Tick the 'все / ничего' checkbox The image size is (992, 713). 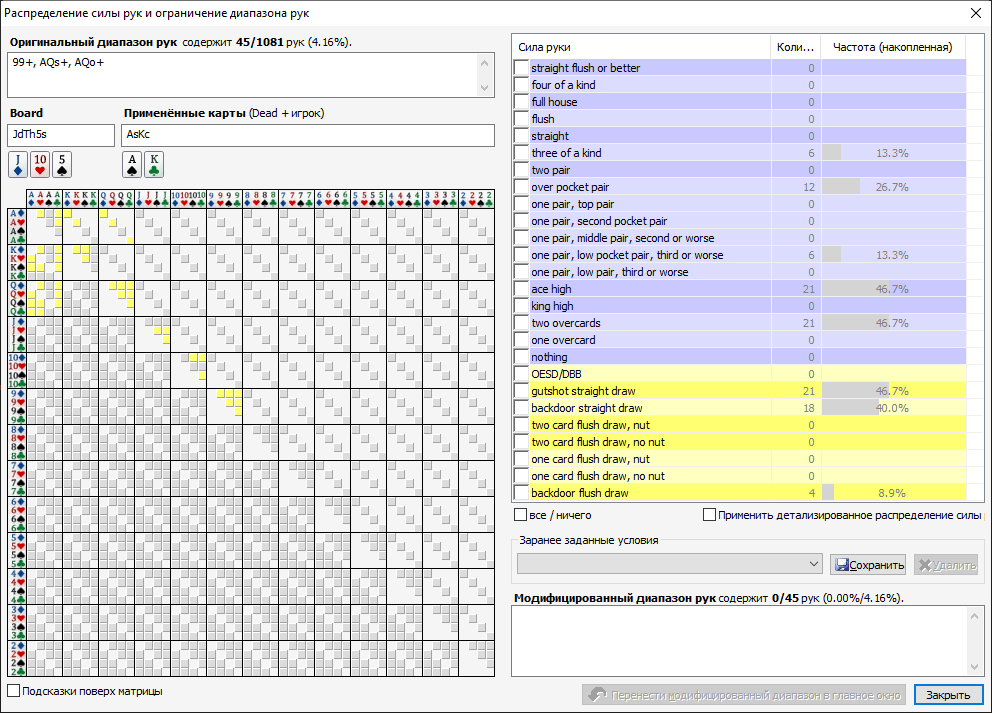point(521,515)
